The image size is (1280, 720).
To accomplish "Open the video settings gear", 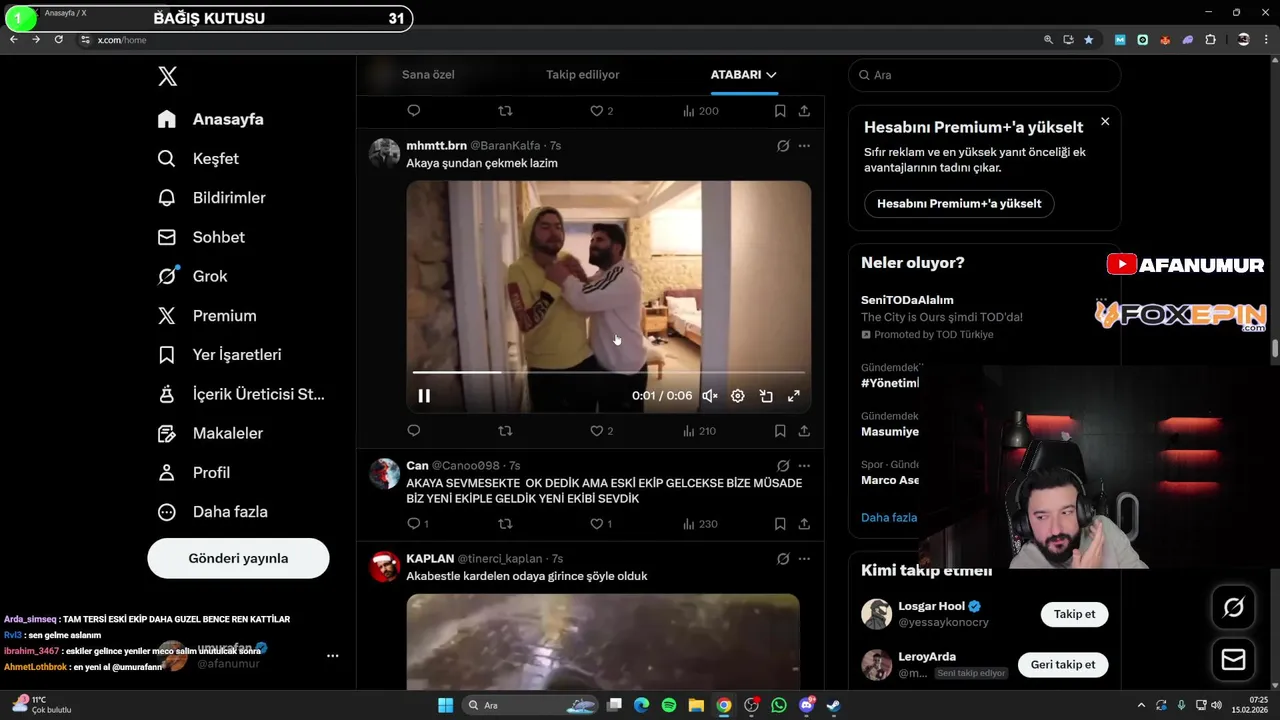I will tap(738, 396).
